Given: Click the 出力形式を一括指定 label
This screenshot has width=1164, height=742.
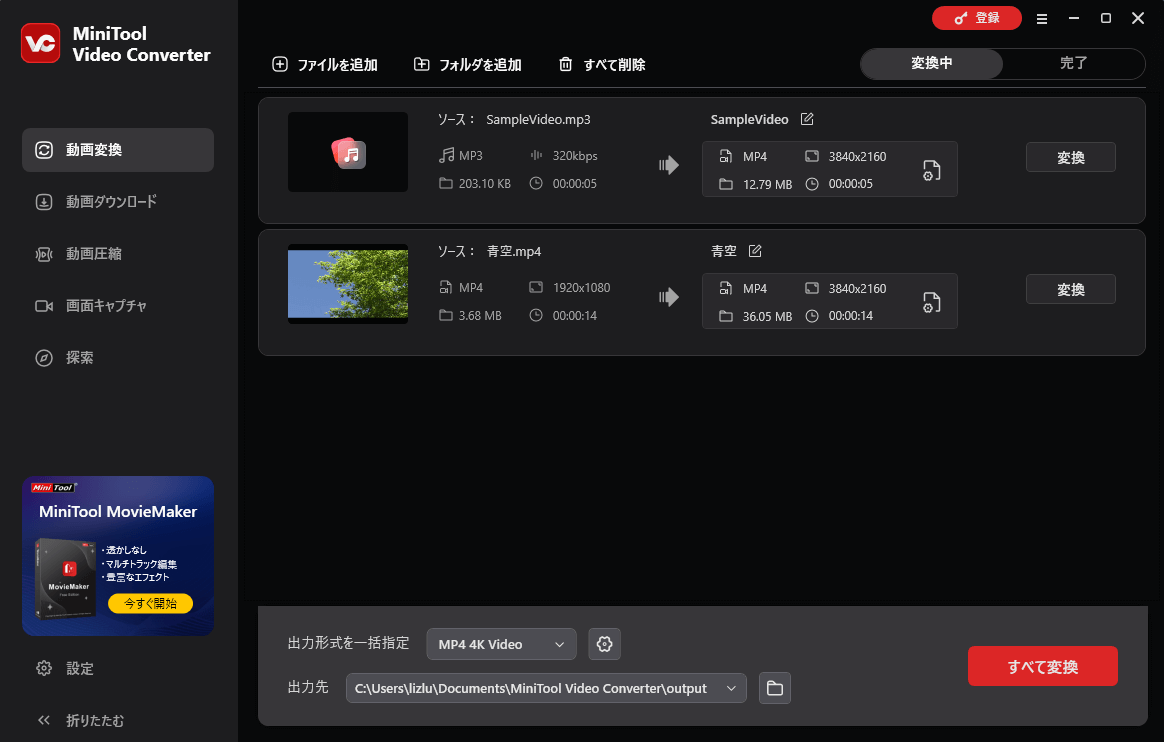Looking at the screenshot, I should click(x=348, y=643).
